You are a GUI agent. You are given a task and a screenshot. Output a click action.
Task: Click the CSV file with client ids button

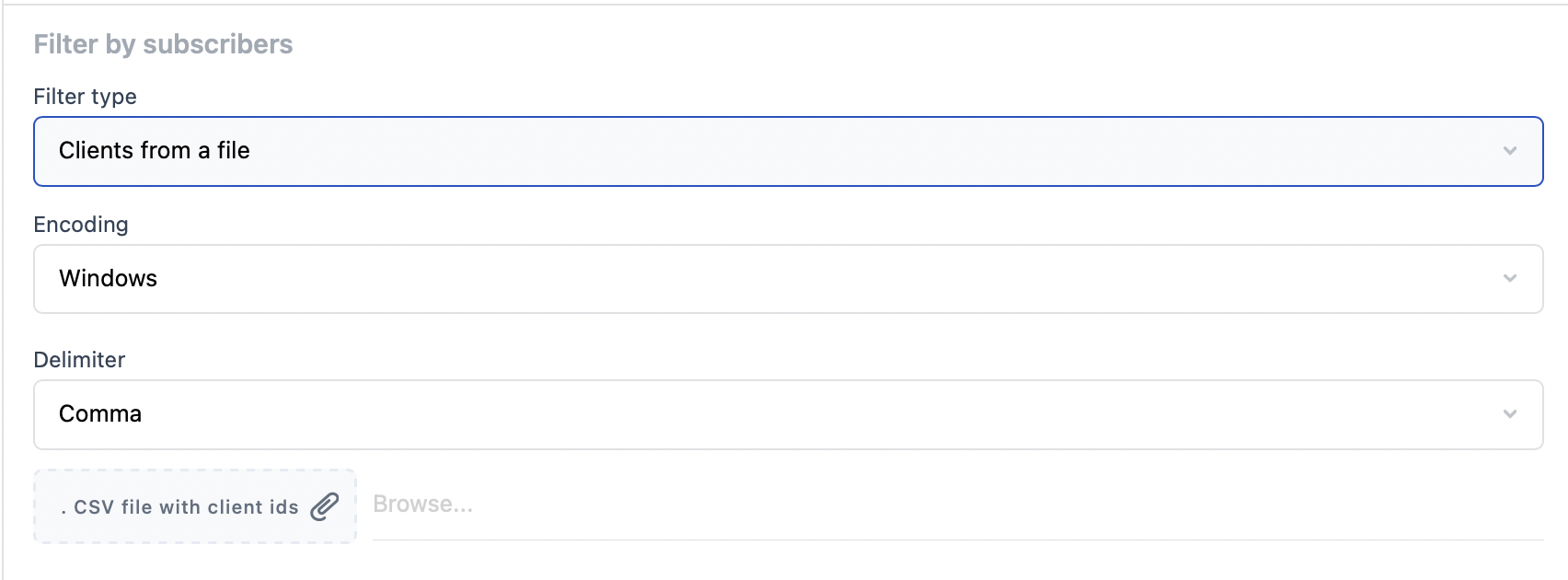195,506
